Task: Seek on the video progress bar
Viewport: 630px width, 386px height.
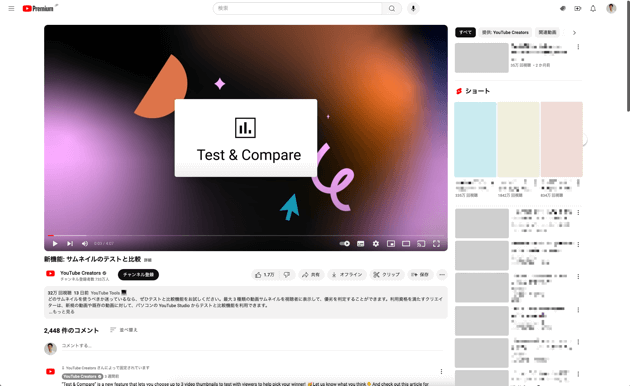Action: click(x=246, y=235)
